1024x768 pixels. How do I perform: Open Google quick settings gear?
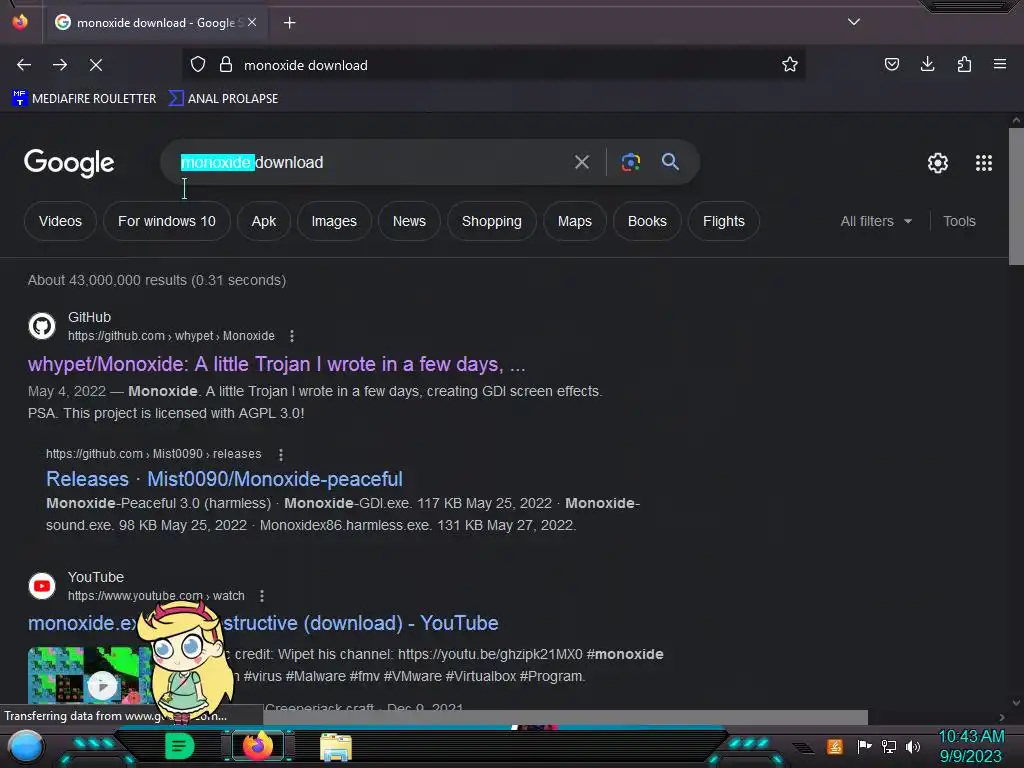(938, 163)
